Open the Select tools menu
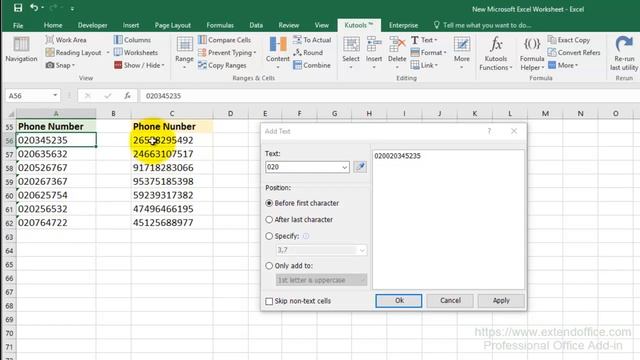Image resolution: width=640 pixels, height=360 pixels. 351,52
